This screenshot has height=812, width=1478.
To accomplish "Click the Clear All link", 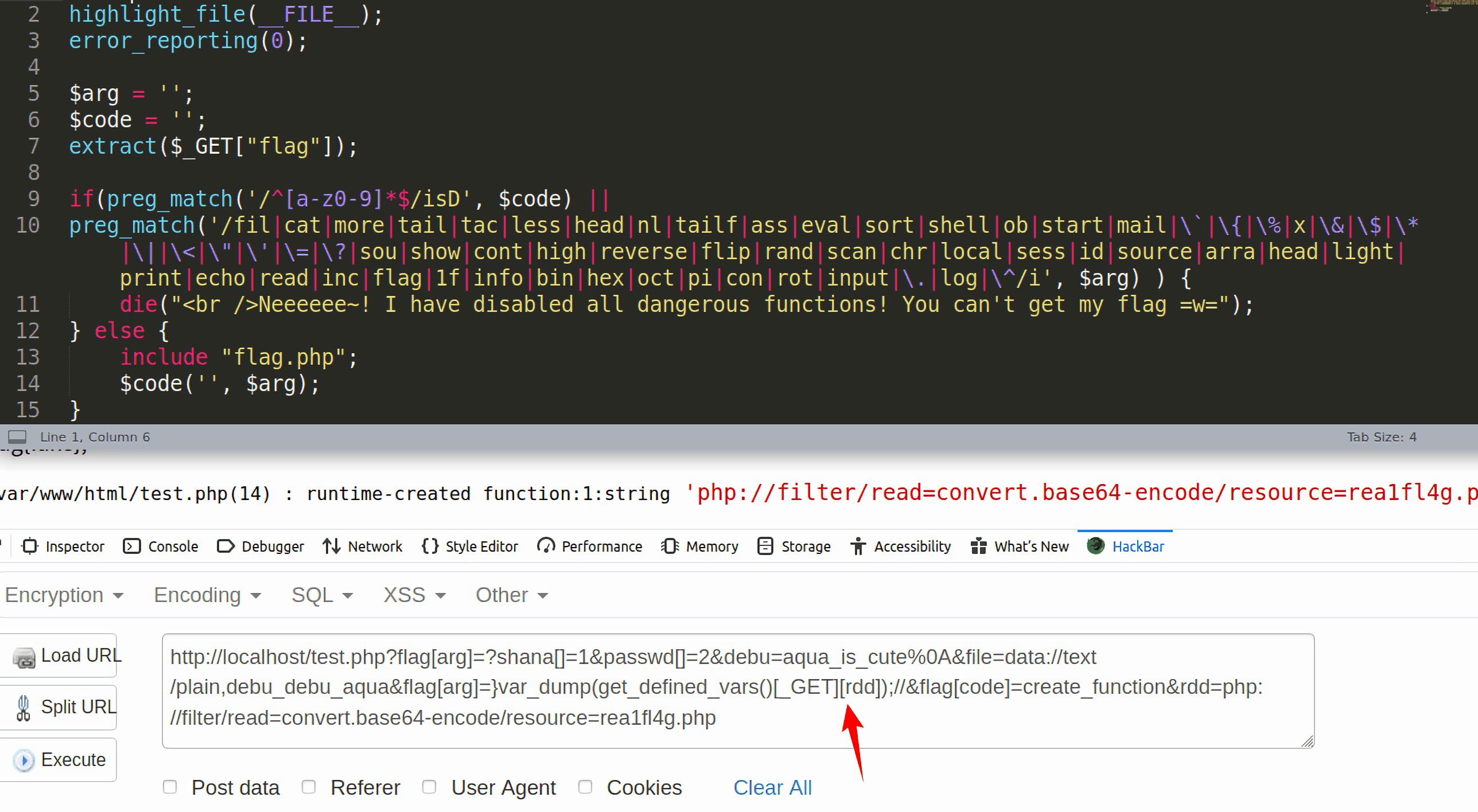I will [x=772, y=787].
